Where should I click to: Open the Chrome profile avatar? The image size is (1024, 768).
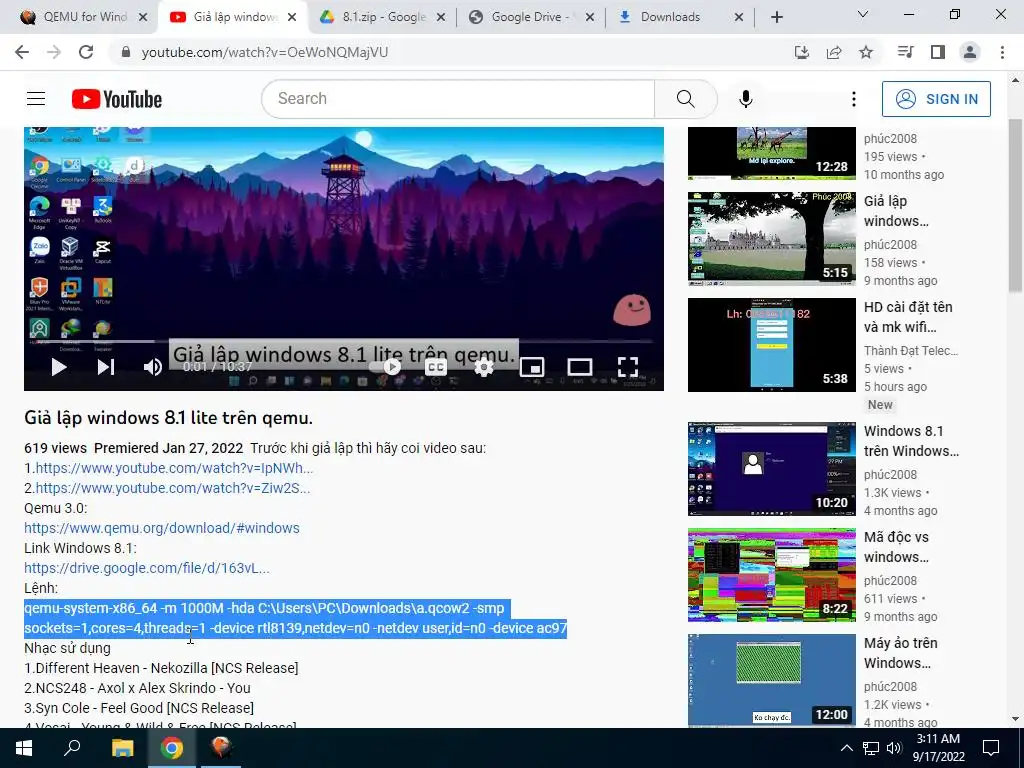tap(970, 52)
